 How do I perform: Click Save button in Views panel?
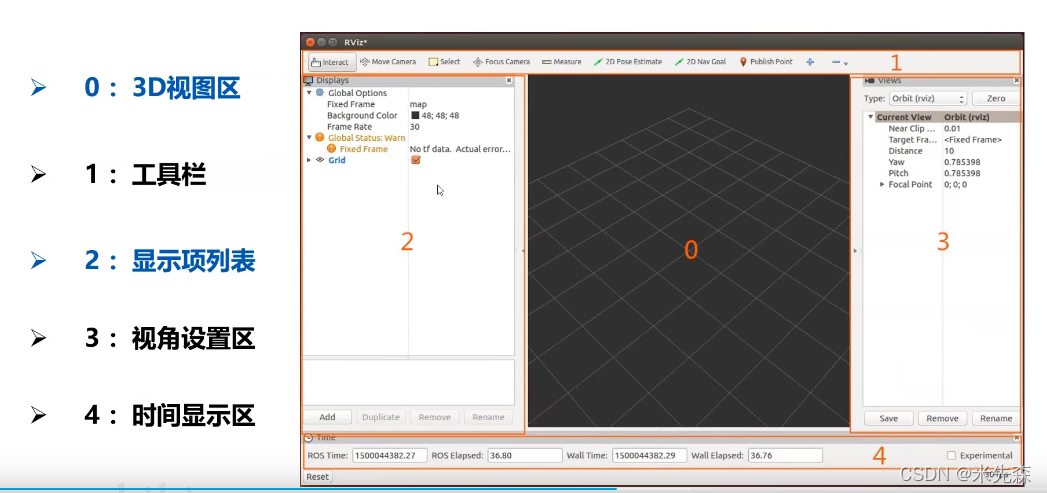[x=888, y=418]
